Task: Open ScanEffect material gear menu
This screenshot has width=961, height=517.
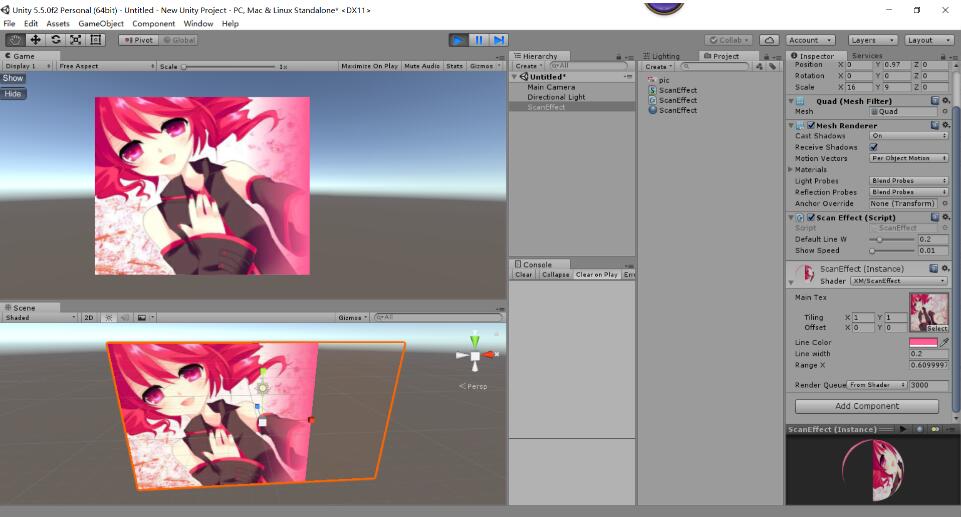Action: (946, 268)
